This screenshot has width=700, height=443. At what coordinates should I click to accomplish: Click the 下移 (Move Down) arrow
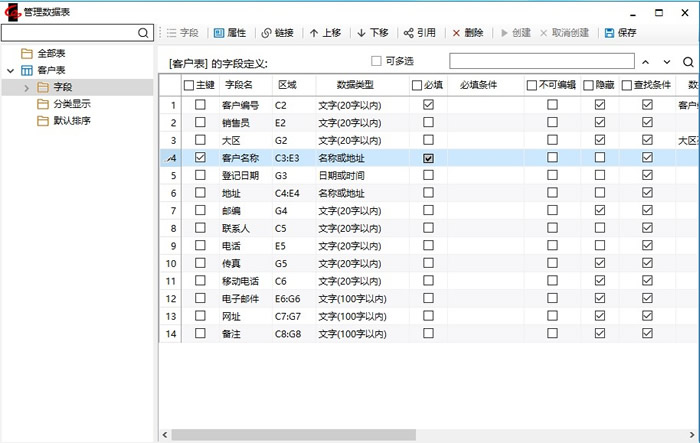361,33
